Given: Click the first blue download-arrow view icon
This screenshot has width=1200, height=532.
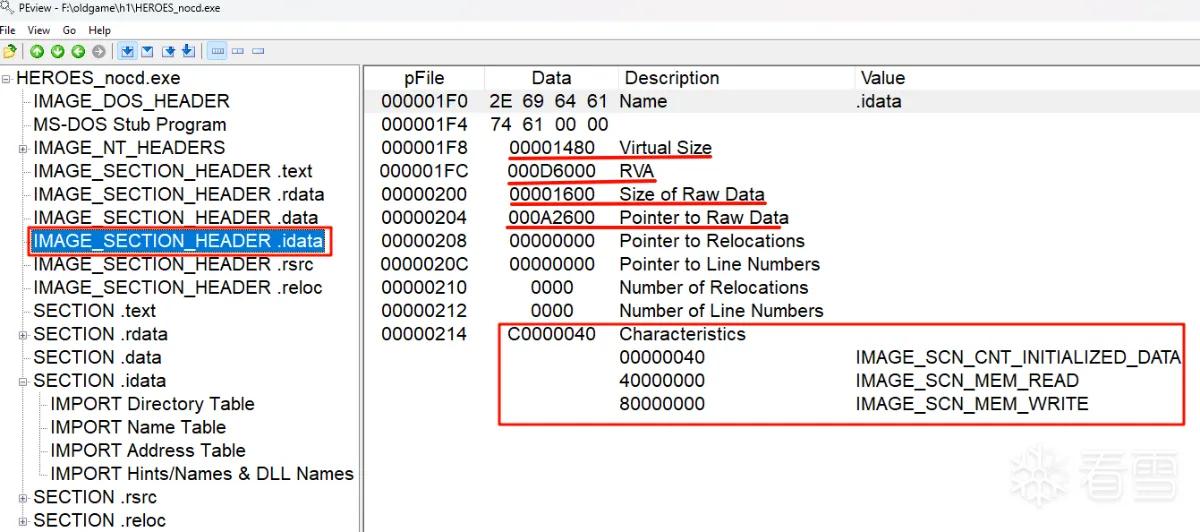Looking at the screenshot, I should (127, 51).
